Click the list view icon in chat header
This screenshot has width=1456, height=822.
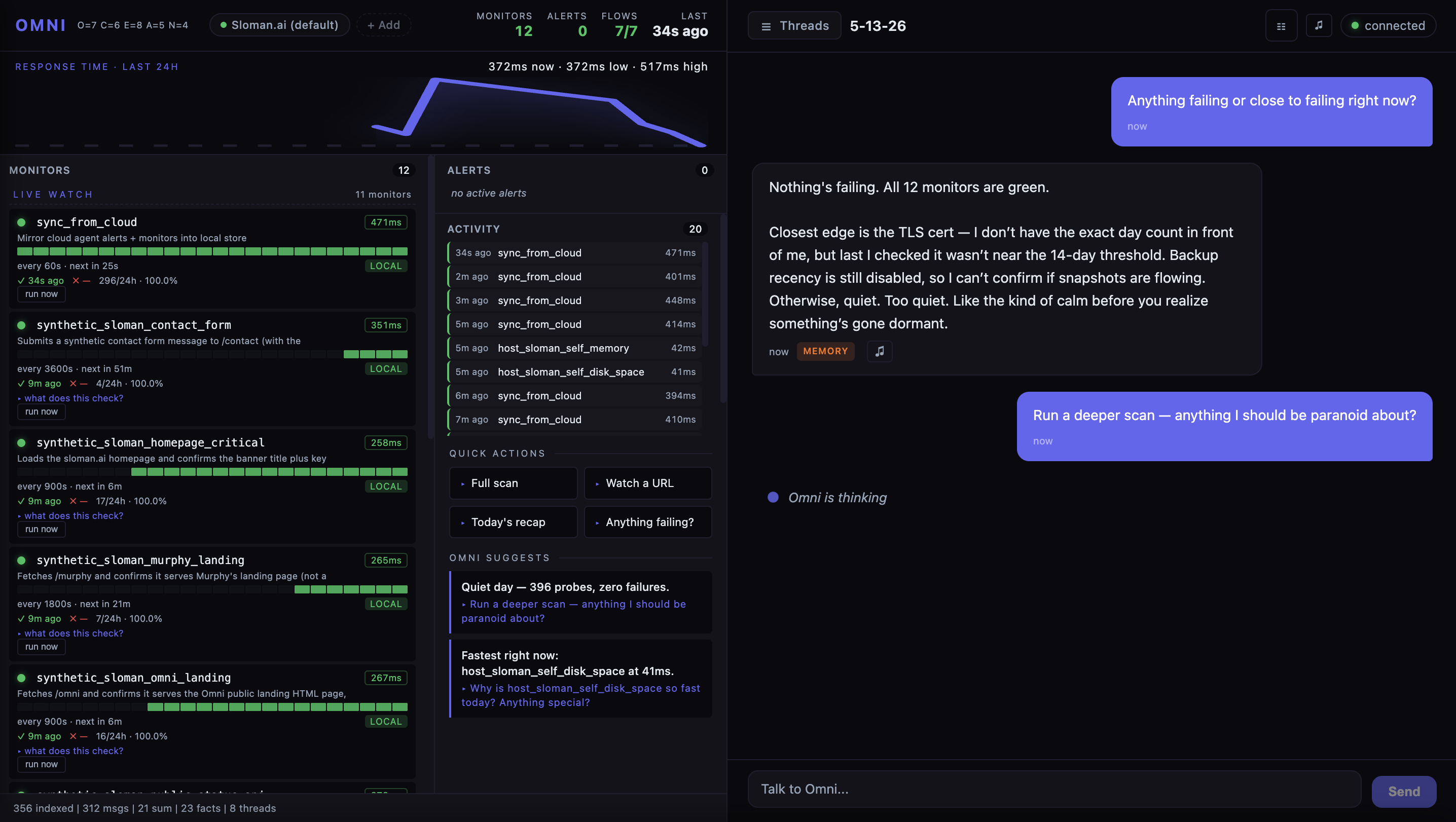[1281, 26]
